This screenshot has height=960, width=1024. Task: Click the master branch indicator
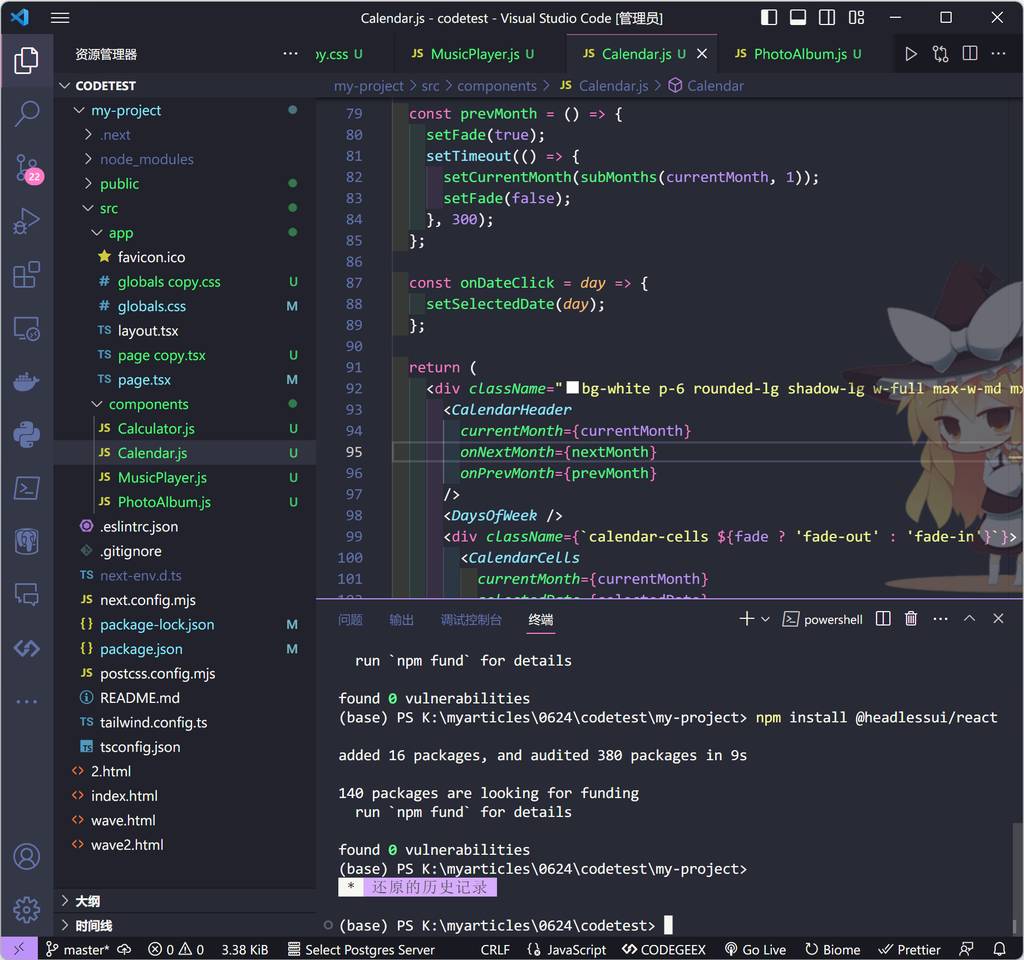point(78,949)
